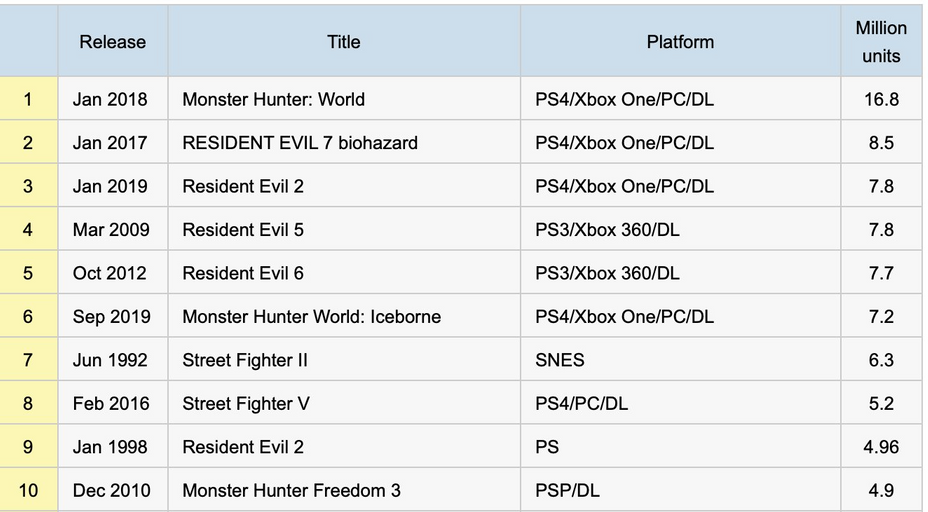Select Monster Hunter World: Iceborne title
Image resolution: width=928 pixels, height=512 pixels.
click(311, 317)
